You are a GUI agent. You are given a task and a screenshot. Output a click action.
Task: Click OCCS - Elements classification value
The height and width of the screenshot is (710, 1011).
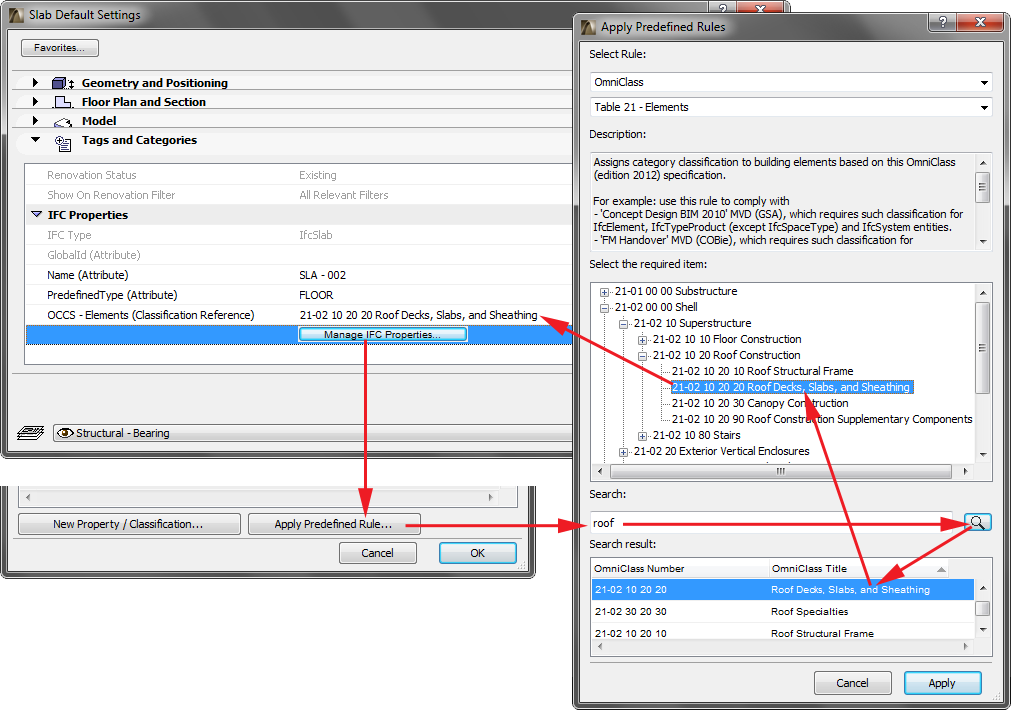click(x=418, y=315)
